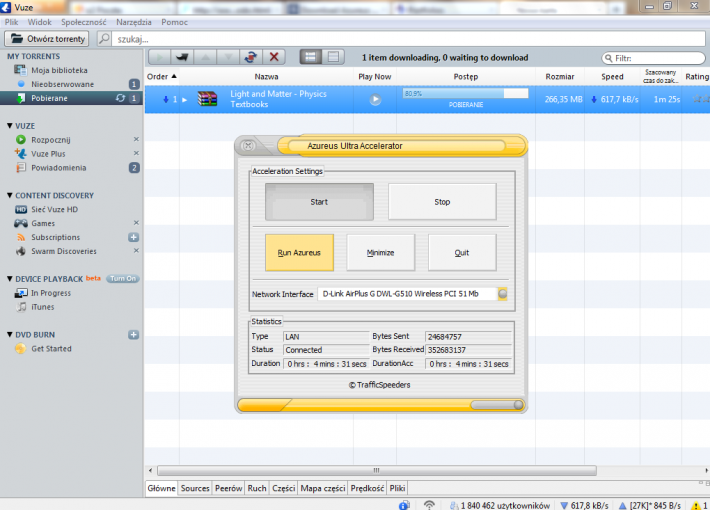Collapse the VUZE sidebar section
Screen dimensions: 710x510
(x=10, y=126)
